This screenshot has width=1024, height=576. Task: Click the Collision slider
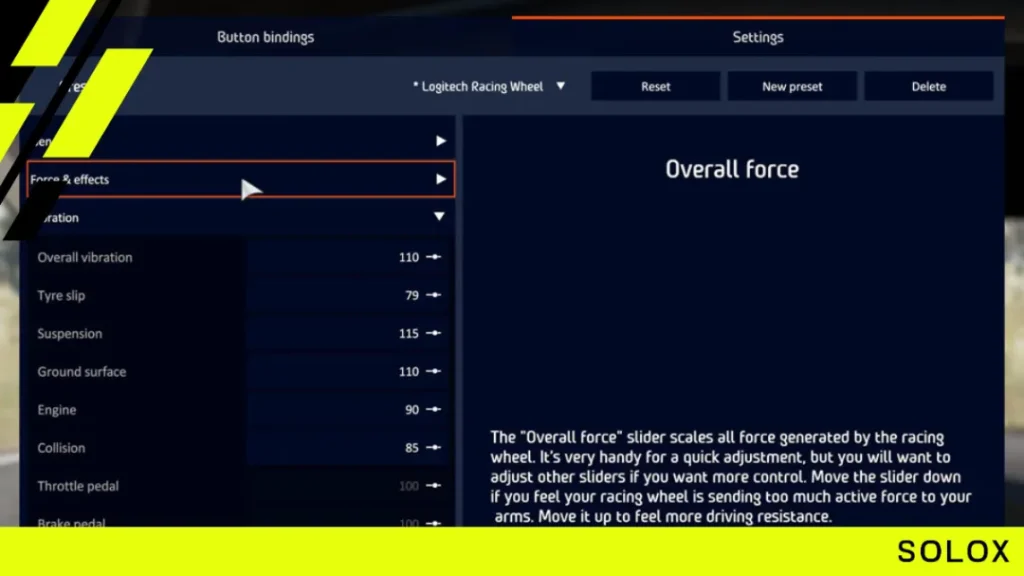click(x=434, y=447)
